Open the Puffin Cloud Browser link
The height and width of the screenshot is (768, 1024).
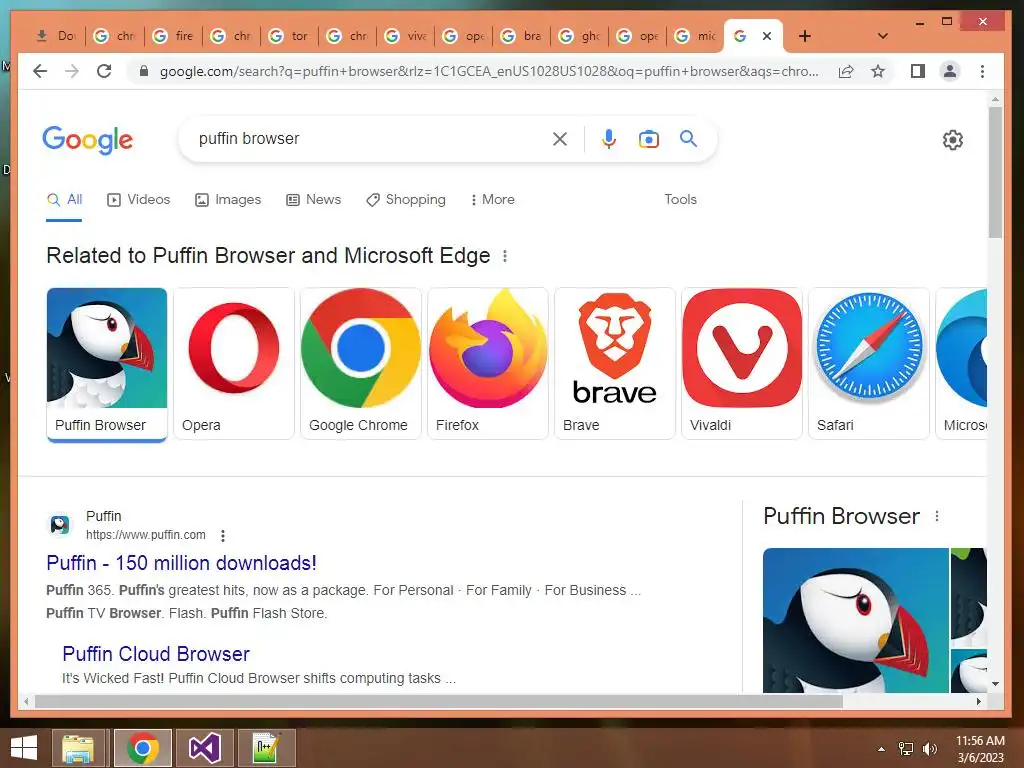click(x=156, y=654)
